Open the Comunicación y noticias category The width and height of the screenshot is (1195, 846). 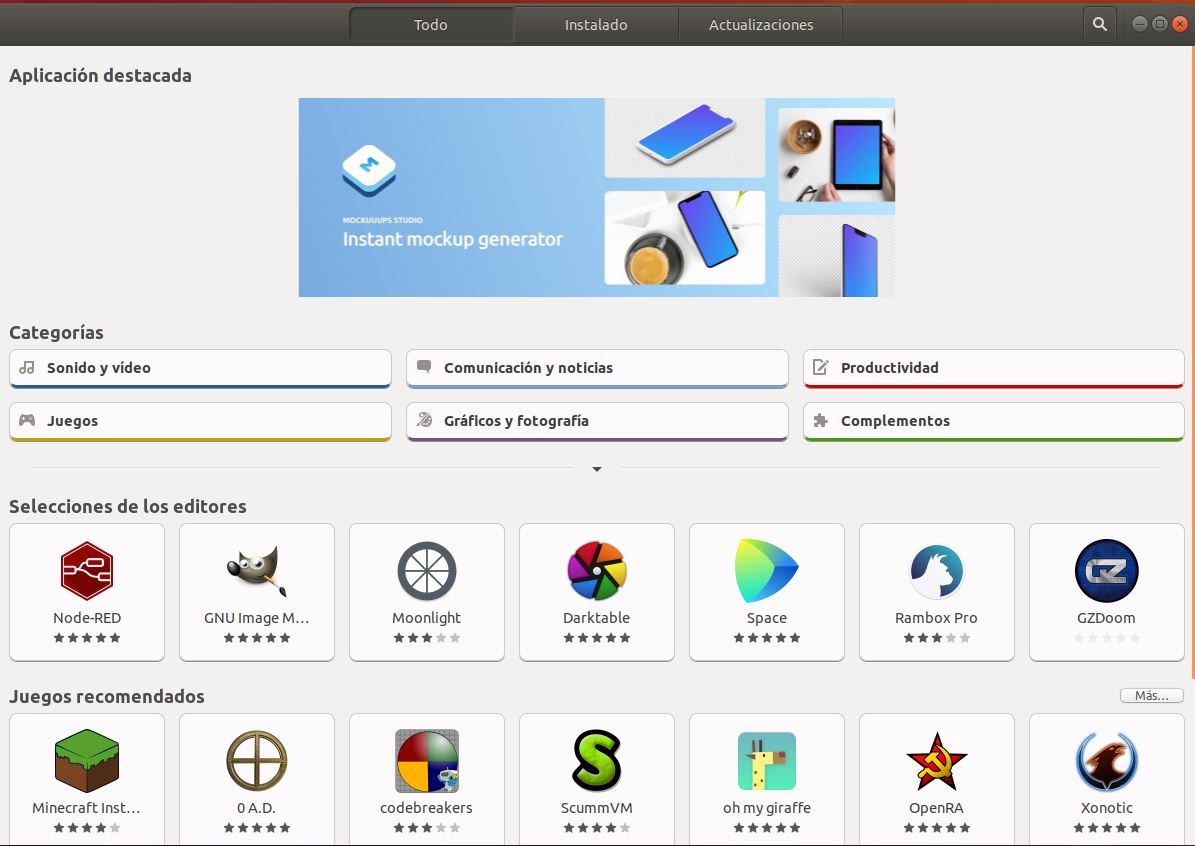coord(598,368)
